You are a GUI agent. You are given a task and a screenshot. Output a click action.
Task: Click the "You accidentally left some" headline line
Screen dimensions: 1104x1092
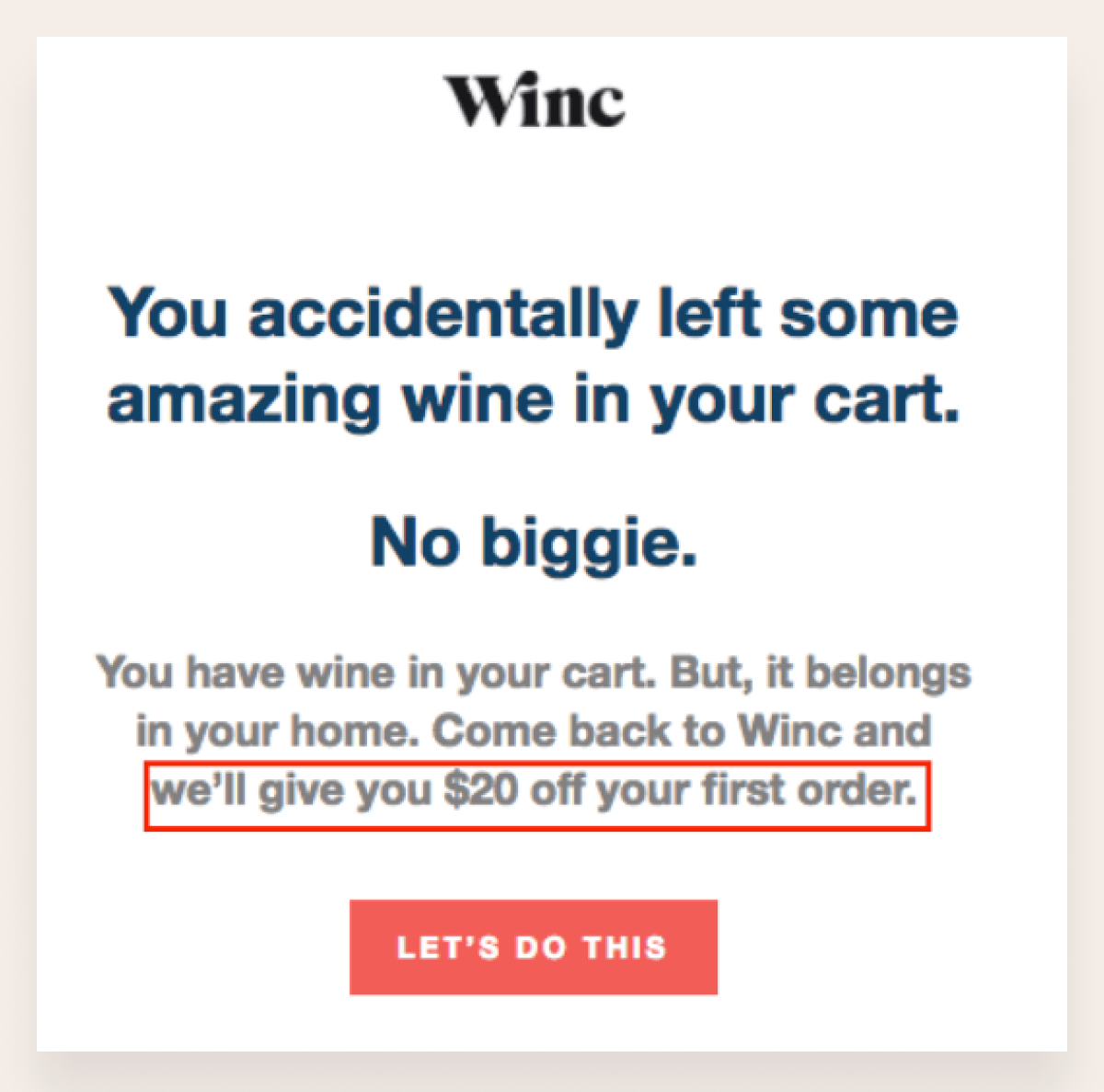pos(534,313)
